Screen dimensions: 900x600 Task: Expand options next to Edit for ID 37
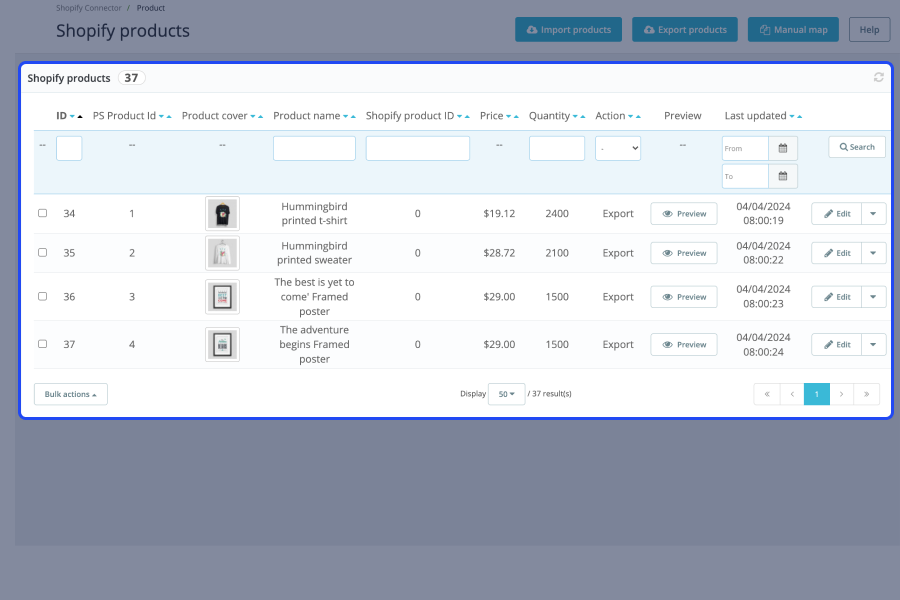(x=873, y=344)
